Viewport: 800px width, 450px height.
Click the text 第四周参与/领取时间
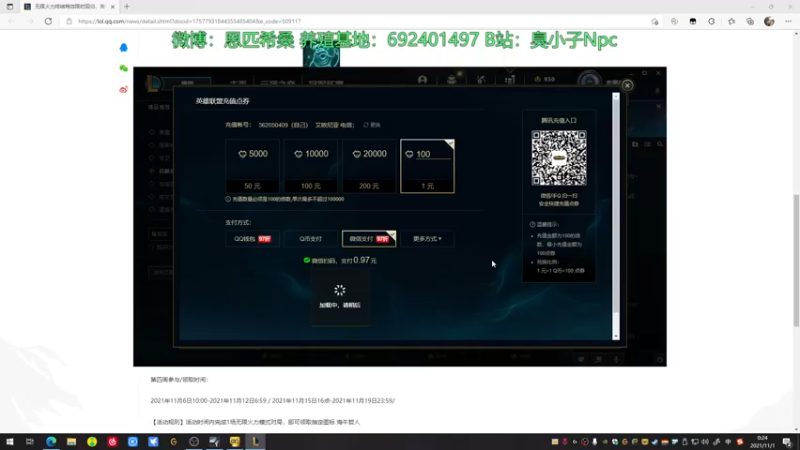point(179,380)
